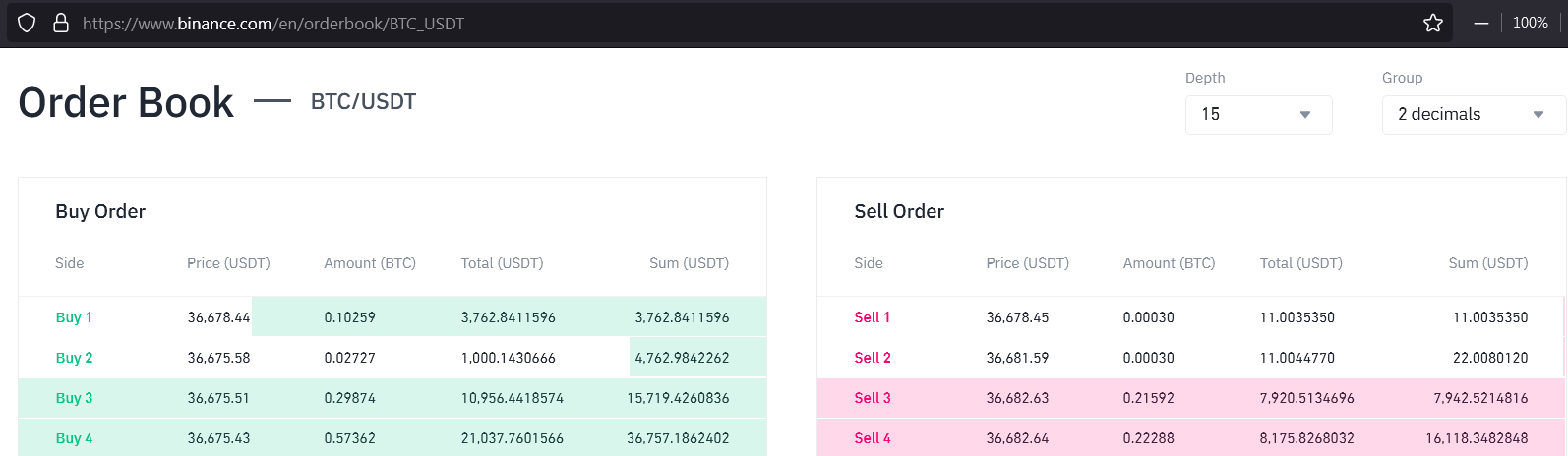
Task: Reset the 100% zoom level indicator
Action: click(x=1531, y=23)
